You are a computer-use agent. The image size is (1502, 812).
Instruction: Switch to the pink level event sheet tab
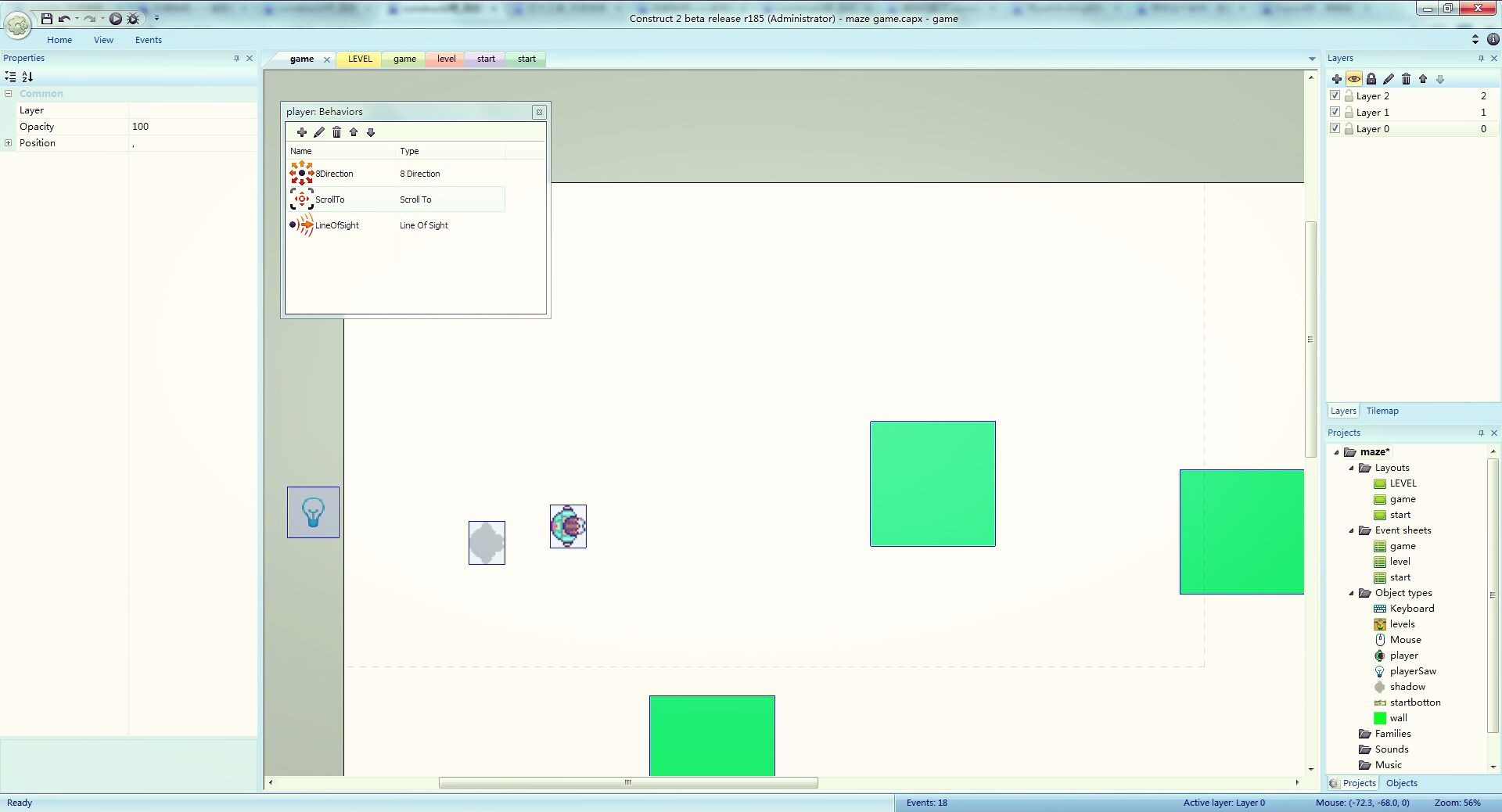point(447,59)
